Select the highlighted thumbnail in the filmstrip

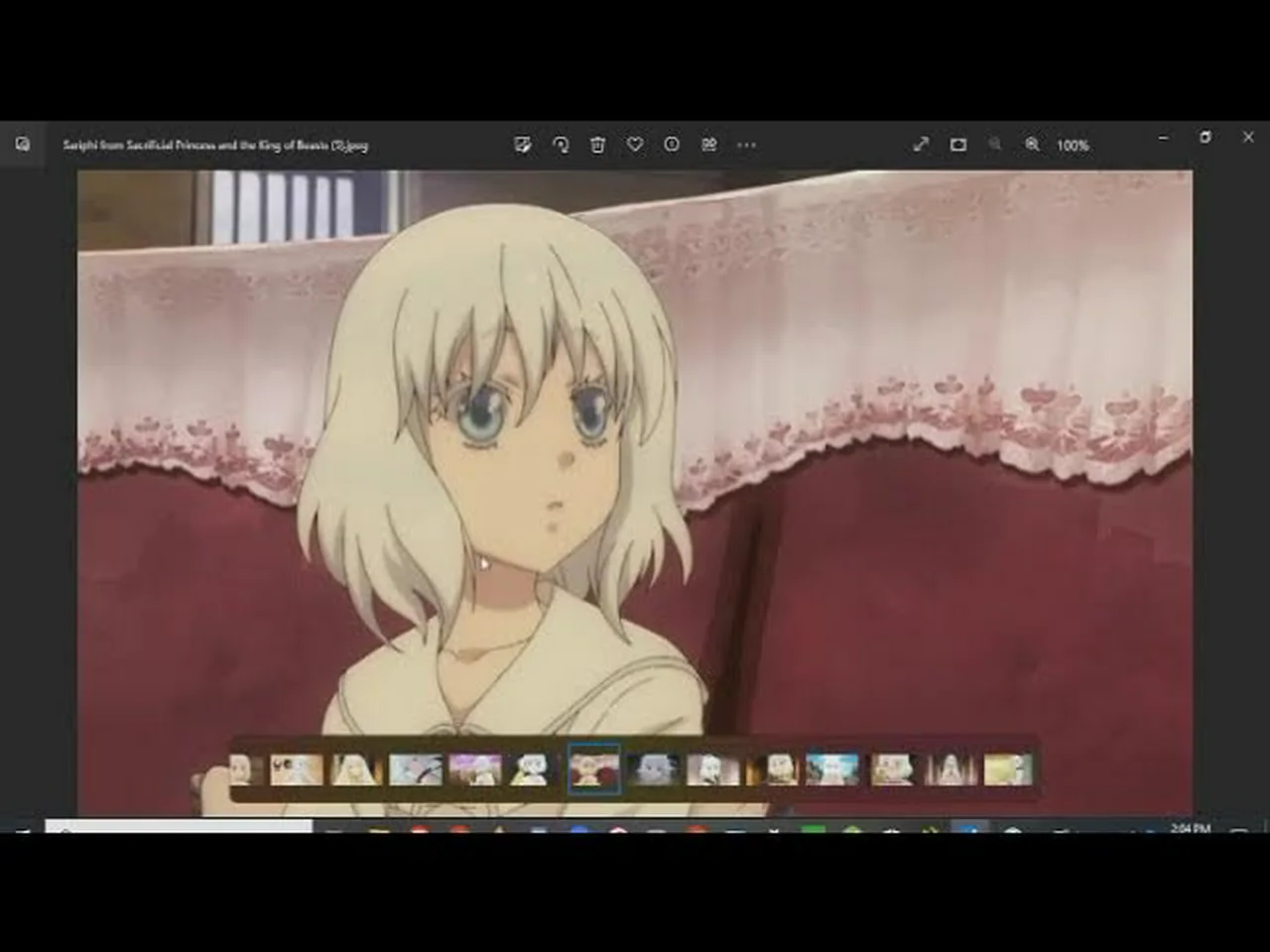tap(594, 770)
